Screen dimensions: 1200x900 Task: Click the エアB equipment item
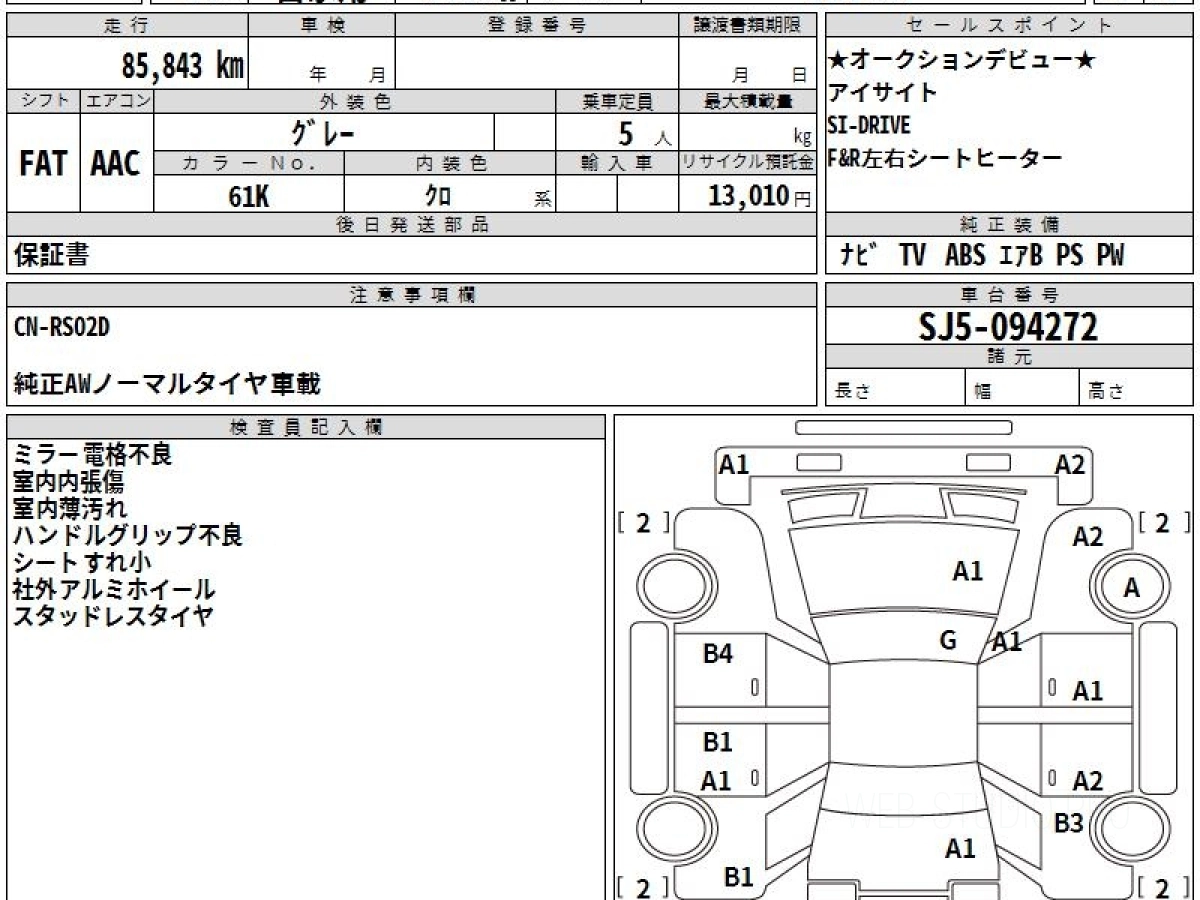(1020, 256)
